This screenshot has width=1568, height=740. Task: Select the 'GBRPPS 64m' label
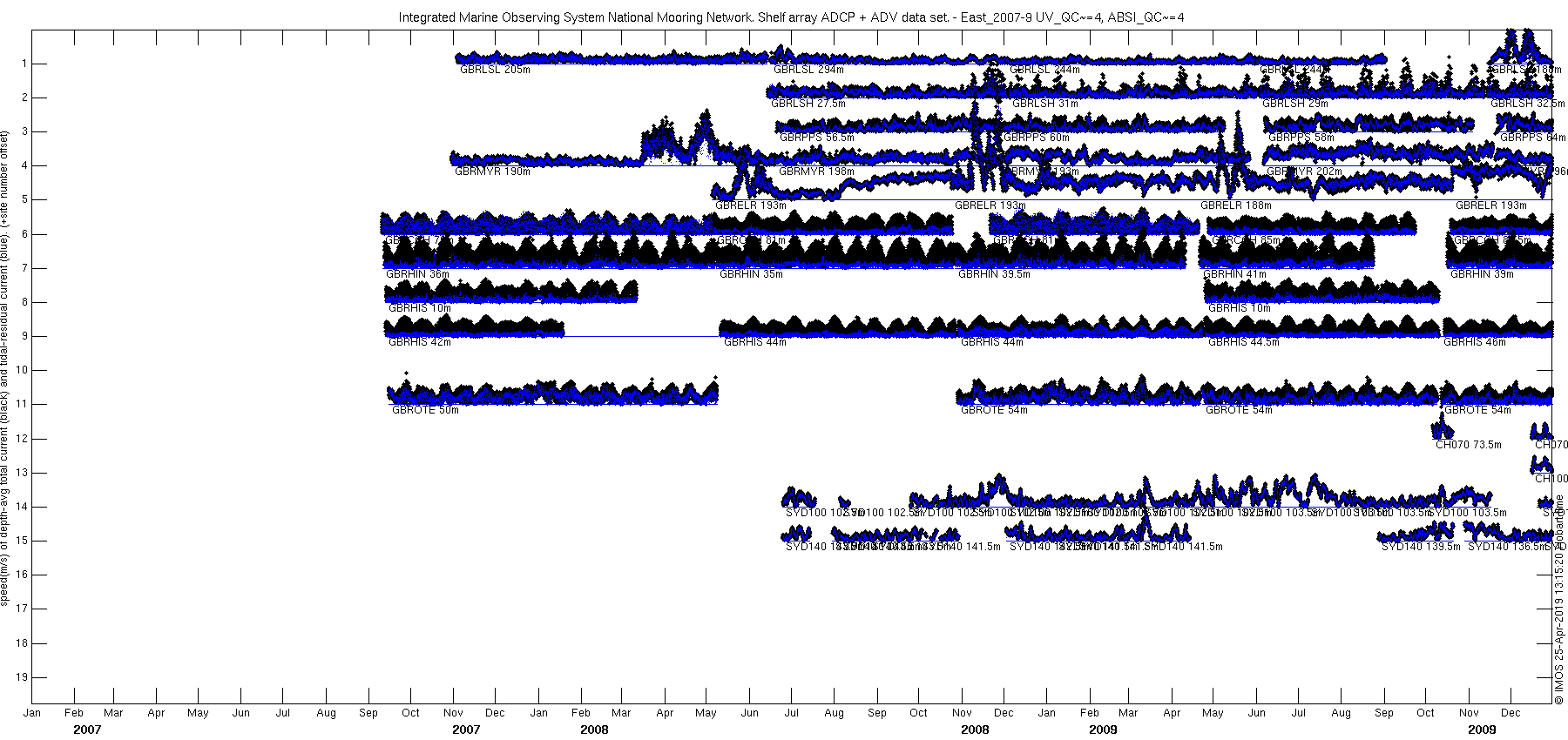click(1533, 138)
